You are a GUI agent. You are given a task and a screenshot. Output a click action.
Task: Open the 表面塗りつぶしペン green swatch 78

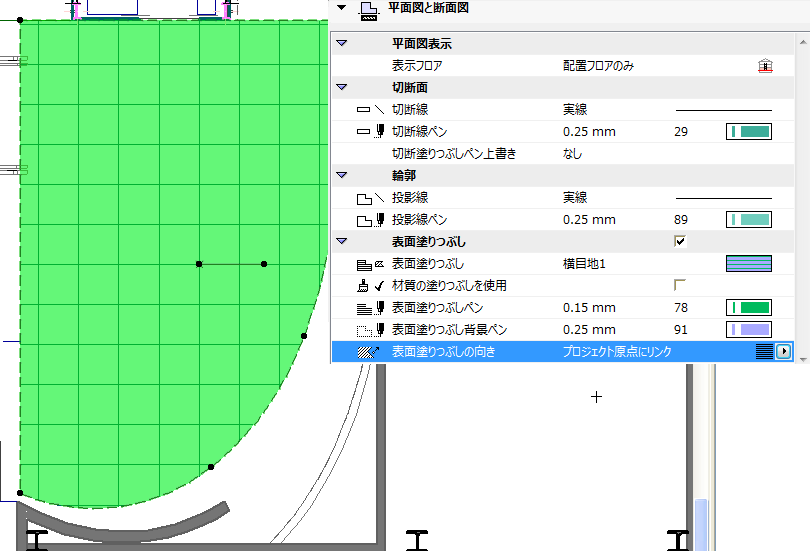tap(749, 307)
